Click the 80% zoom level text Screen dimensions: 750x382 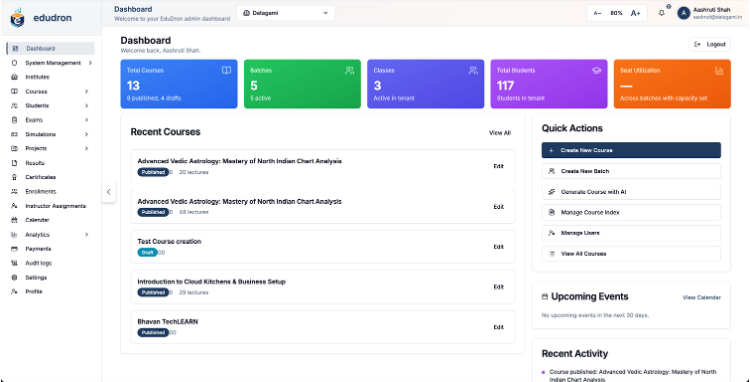(x=616, y=13)
